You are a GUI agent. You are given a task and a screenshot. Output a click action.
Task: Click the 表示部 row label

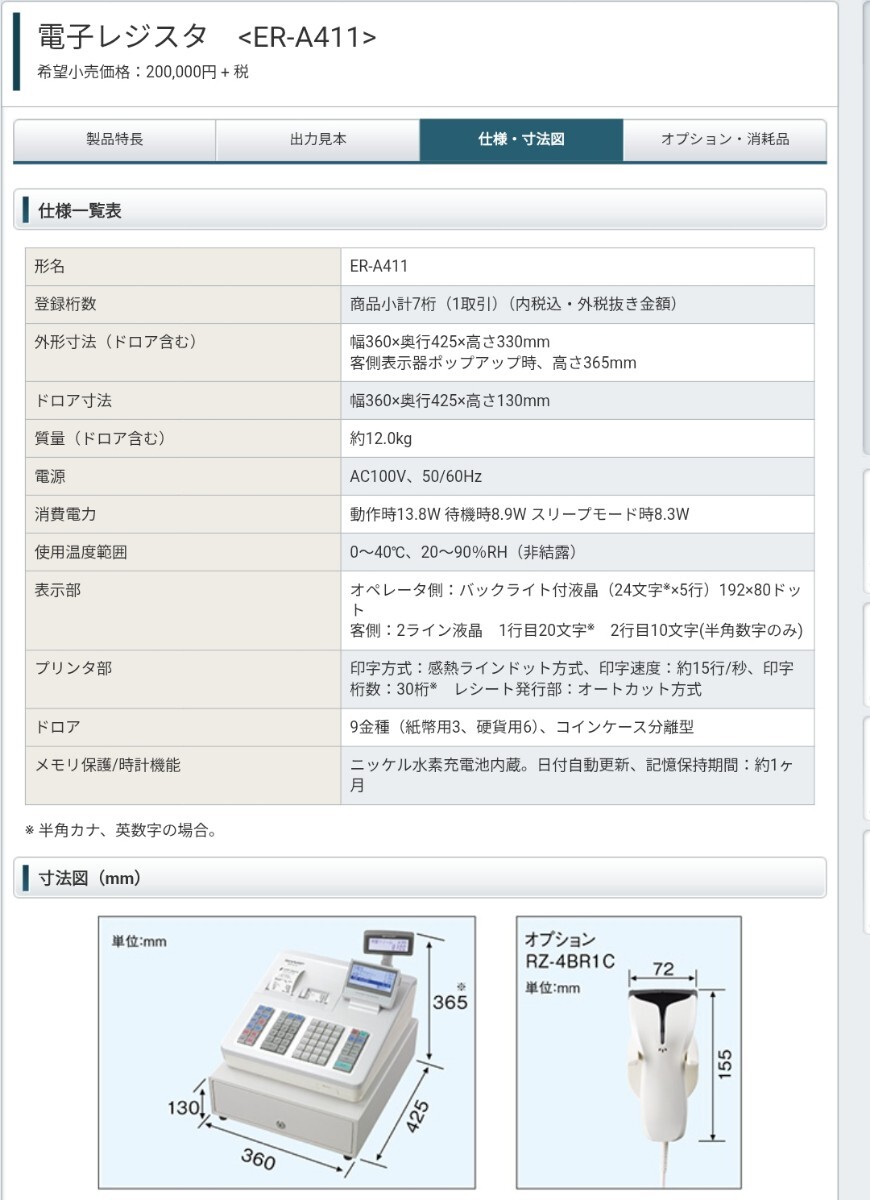58,590
